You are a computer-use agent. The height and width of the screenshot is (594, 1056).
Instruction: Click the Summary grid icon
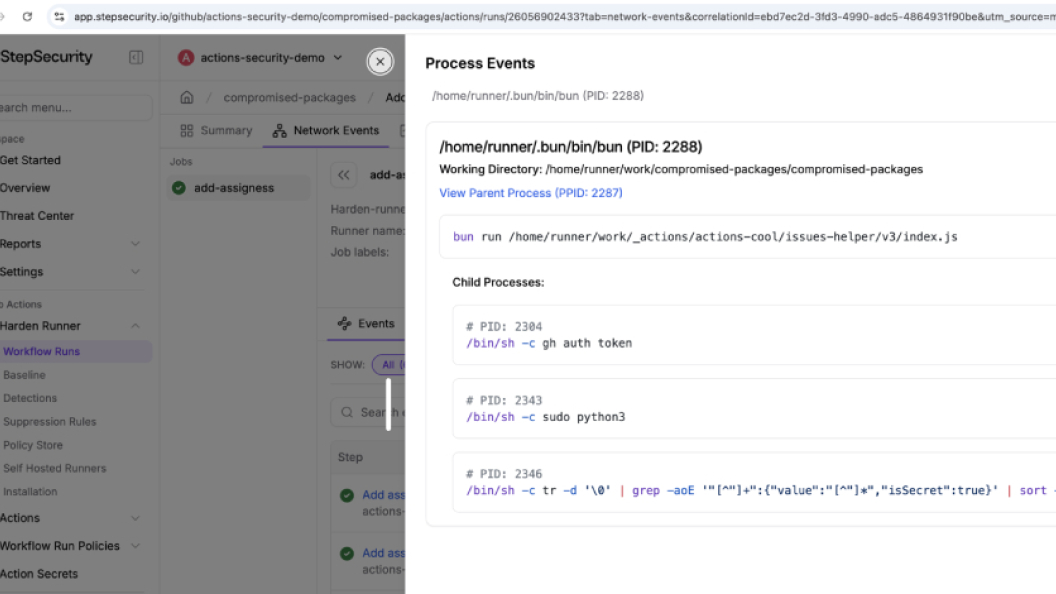pos(187,131)
